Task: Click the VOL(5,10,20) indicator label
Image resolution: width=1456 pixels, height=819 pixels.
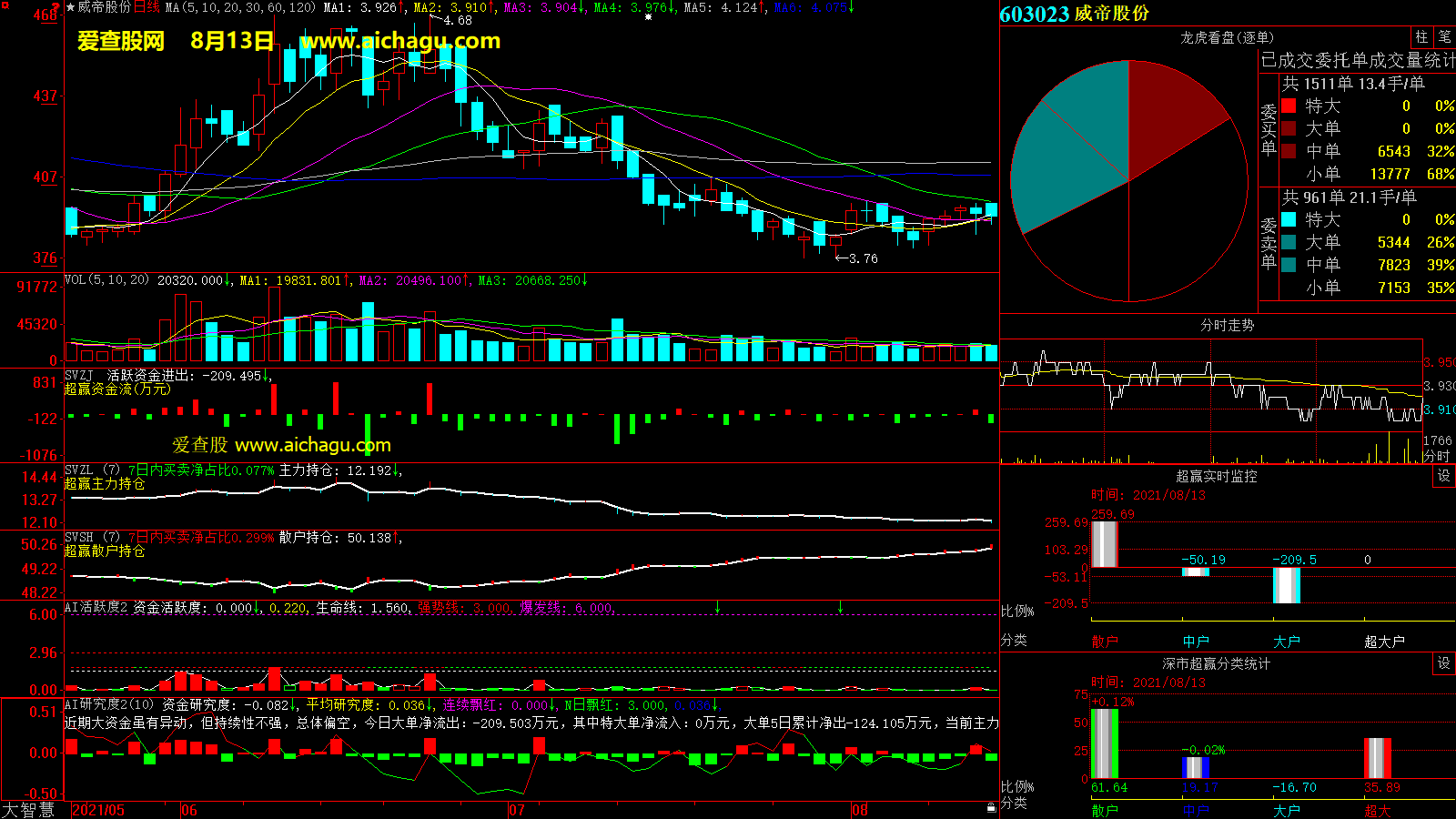Action: pos(106,280)
